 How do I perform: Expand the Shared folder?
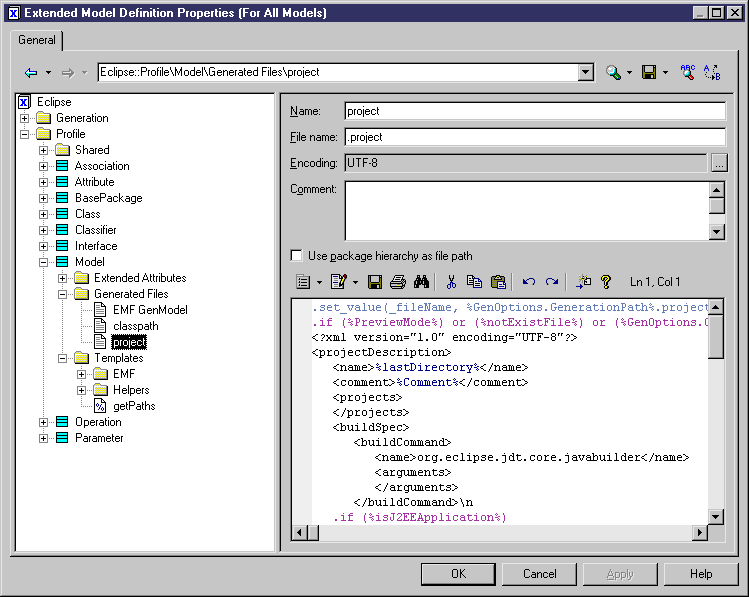pos(43,150)
